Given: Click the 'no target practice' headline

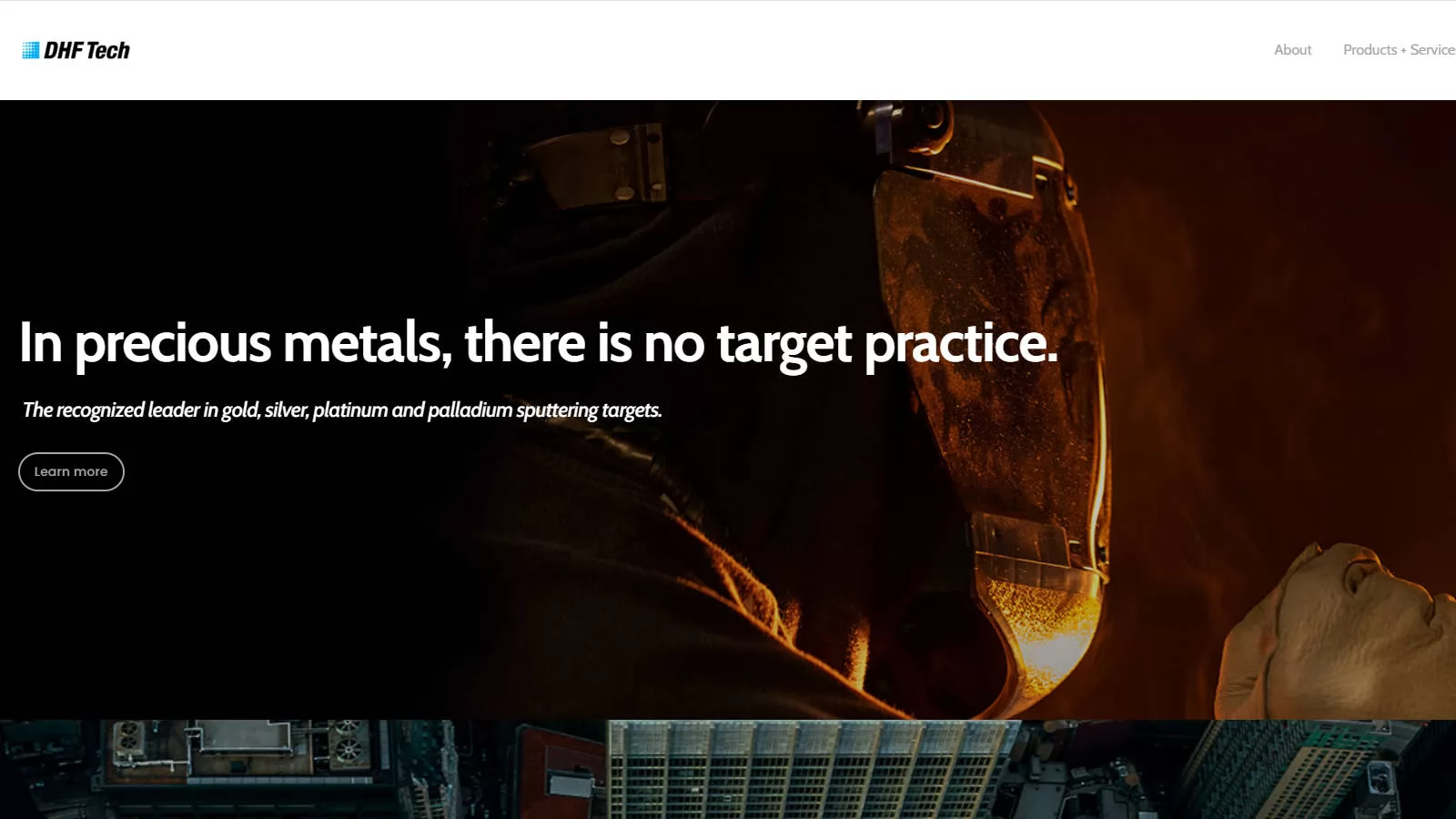Looking at the screenshot, I should click(539, 343).
